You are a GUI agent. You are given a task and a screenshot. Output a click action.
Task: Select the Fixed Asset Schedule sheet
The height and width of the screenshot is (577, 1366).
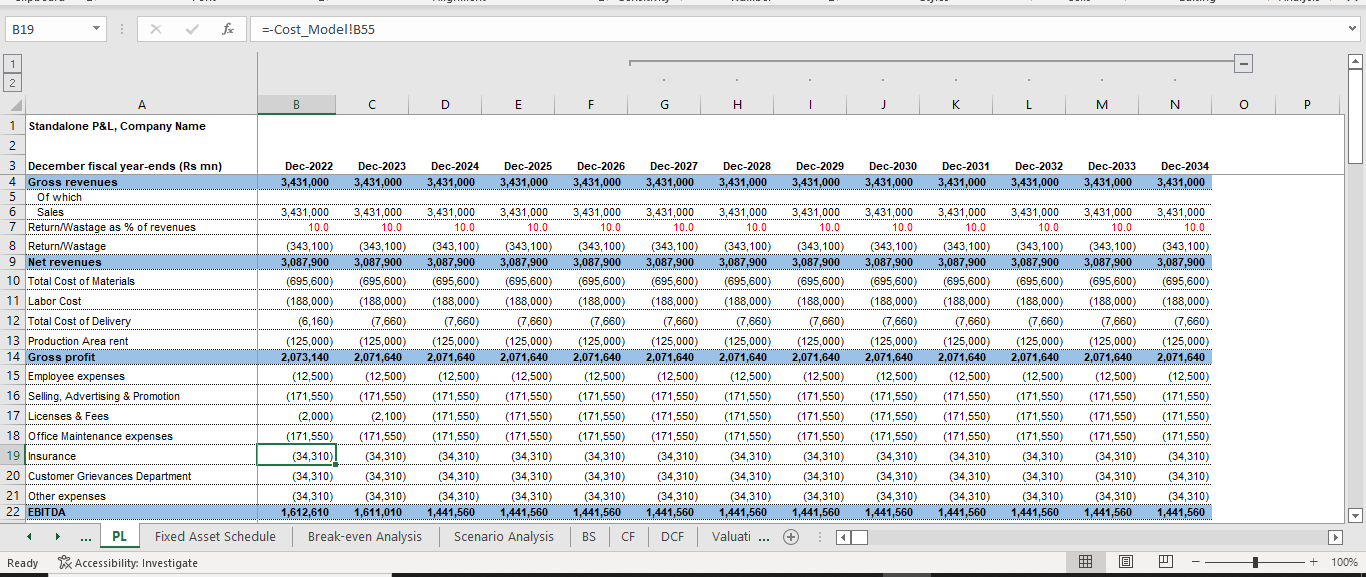point(216,536)
